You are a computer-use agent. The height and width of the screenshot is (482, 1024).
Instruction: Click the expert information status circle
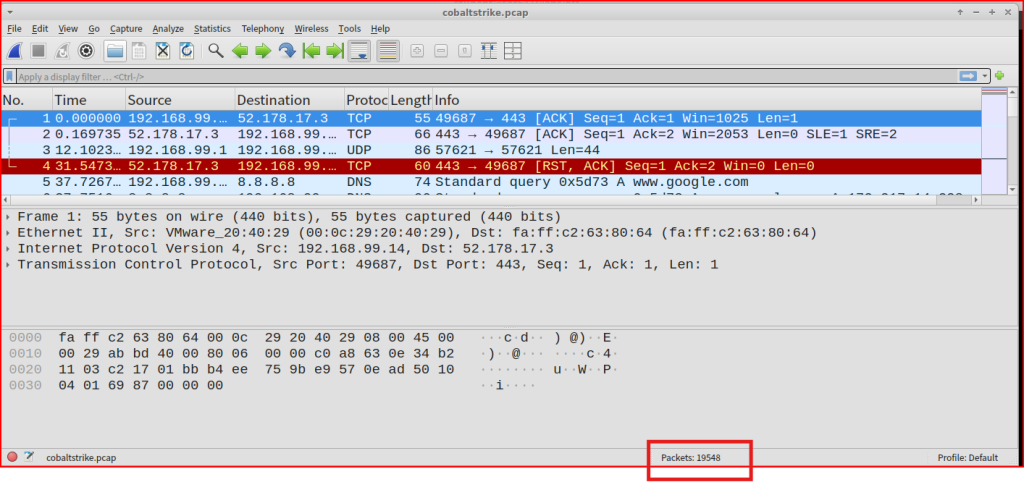tap(13, 457)
